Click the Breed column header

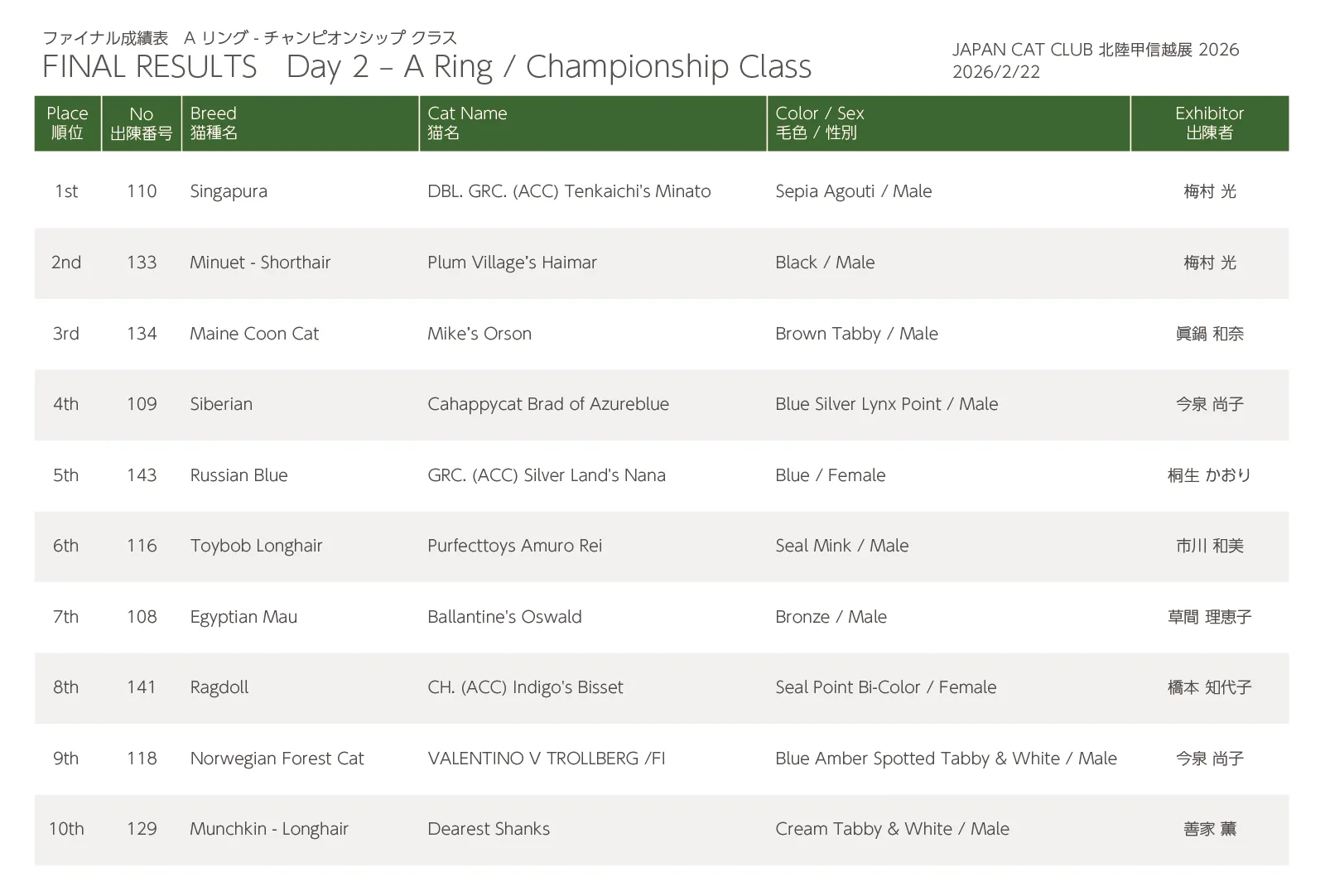coord(214,123)
